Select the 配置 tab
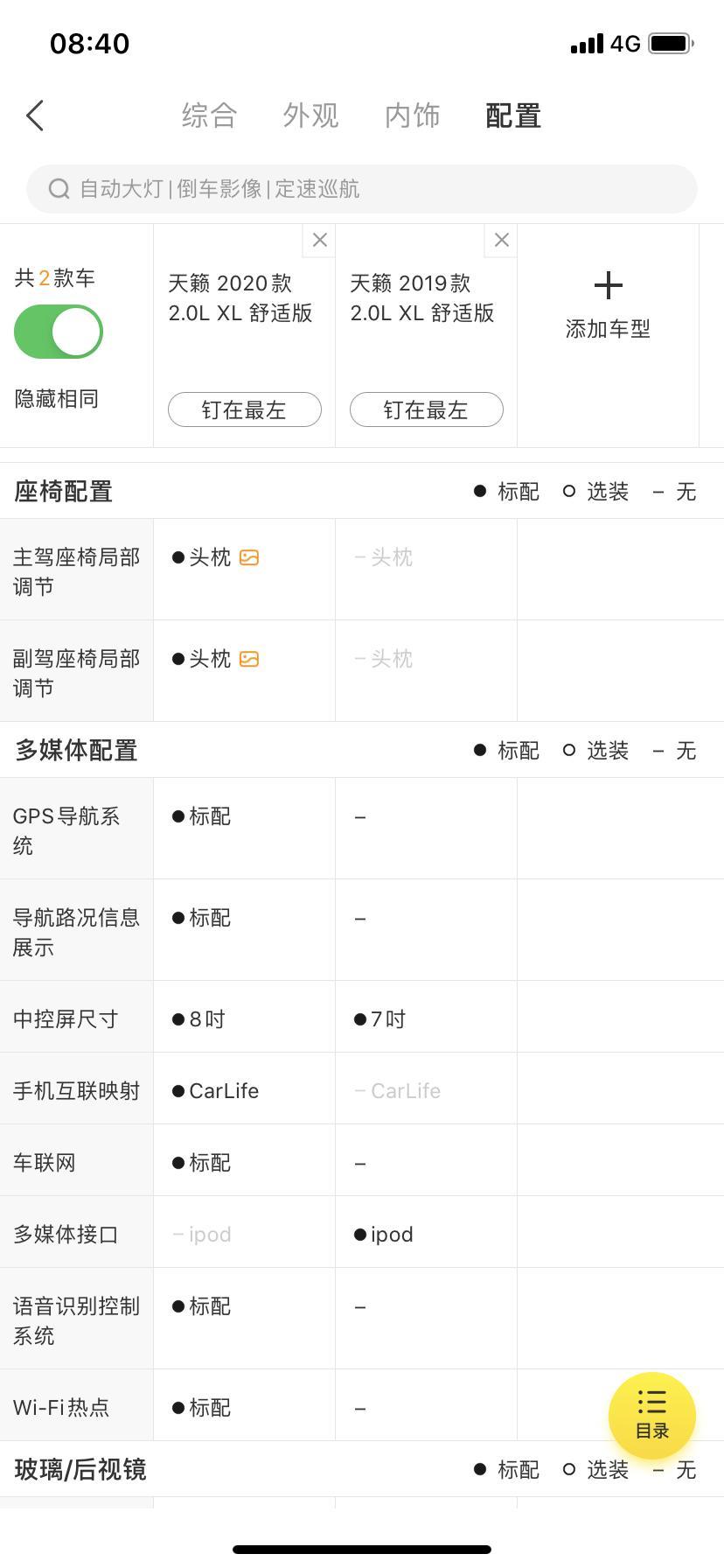 click(513, 115)
